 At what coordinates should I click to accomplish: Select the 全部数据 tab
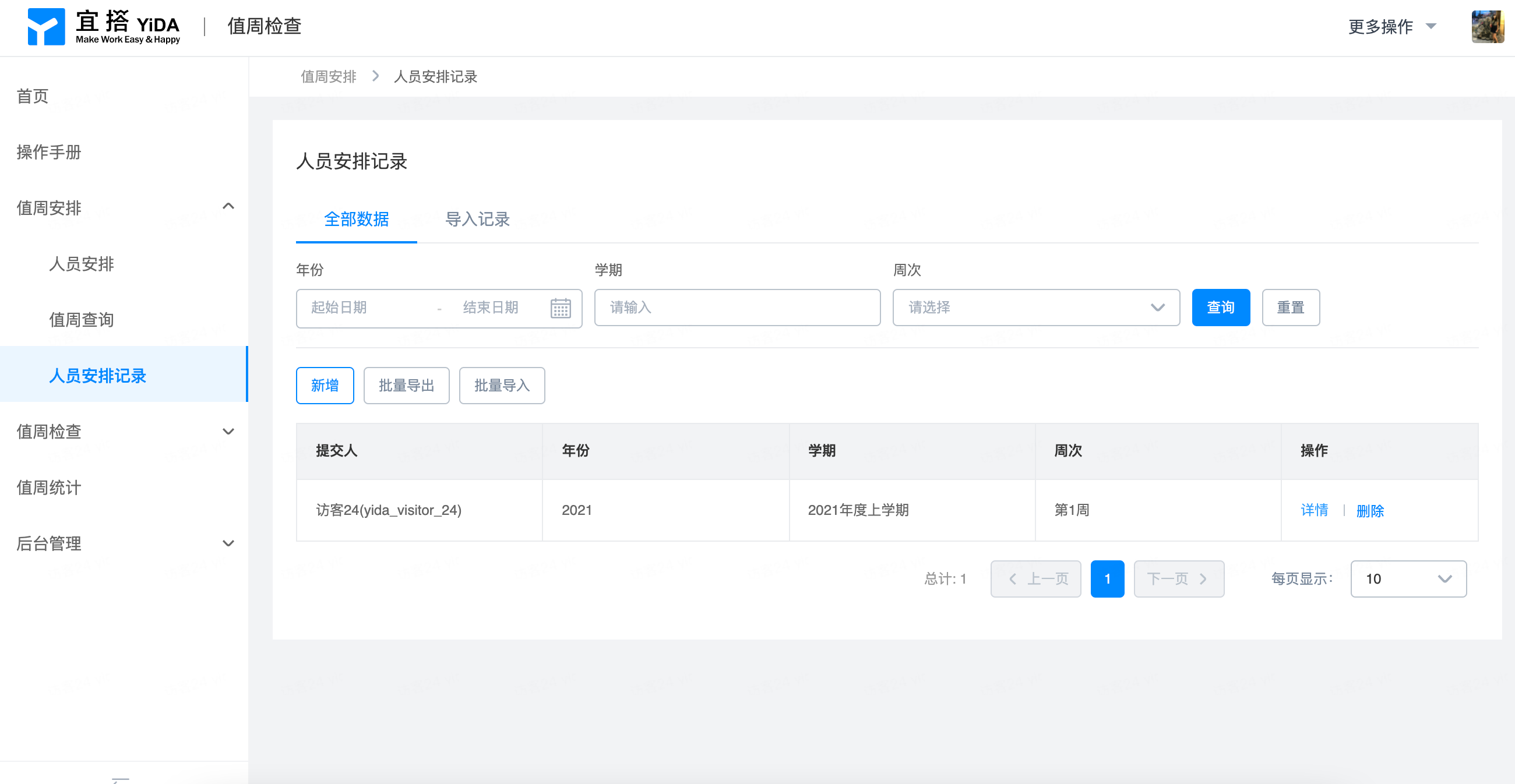[356, 219]
